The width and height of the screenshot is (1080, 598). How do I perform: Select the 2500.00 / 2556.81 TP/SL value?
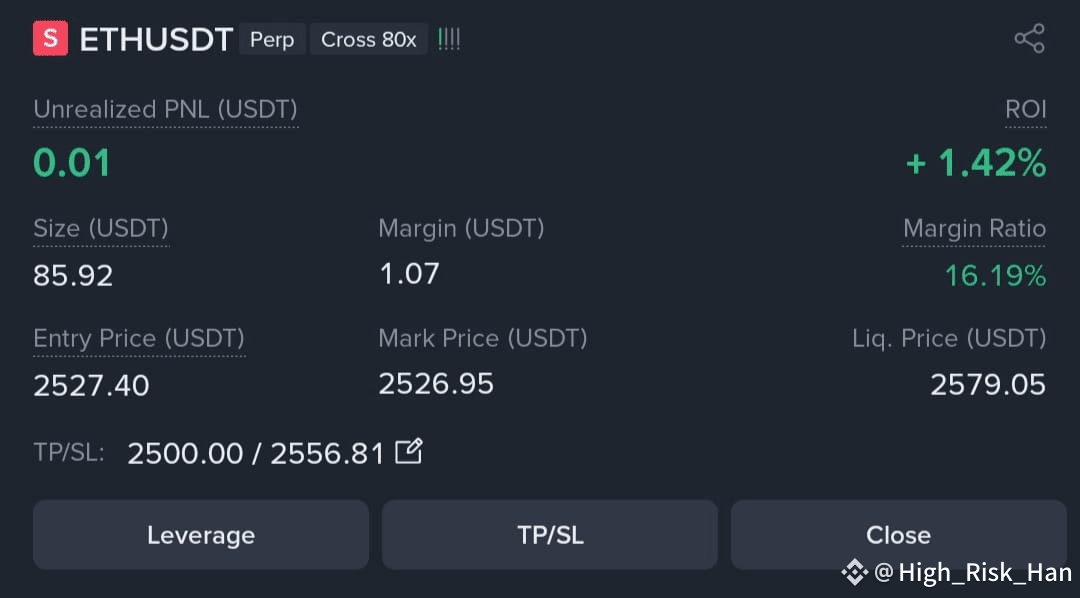[256, 453]
